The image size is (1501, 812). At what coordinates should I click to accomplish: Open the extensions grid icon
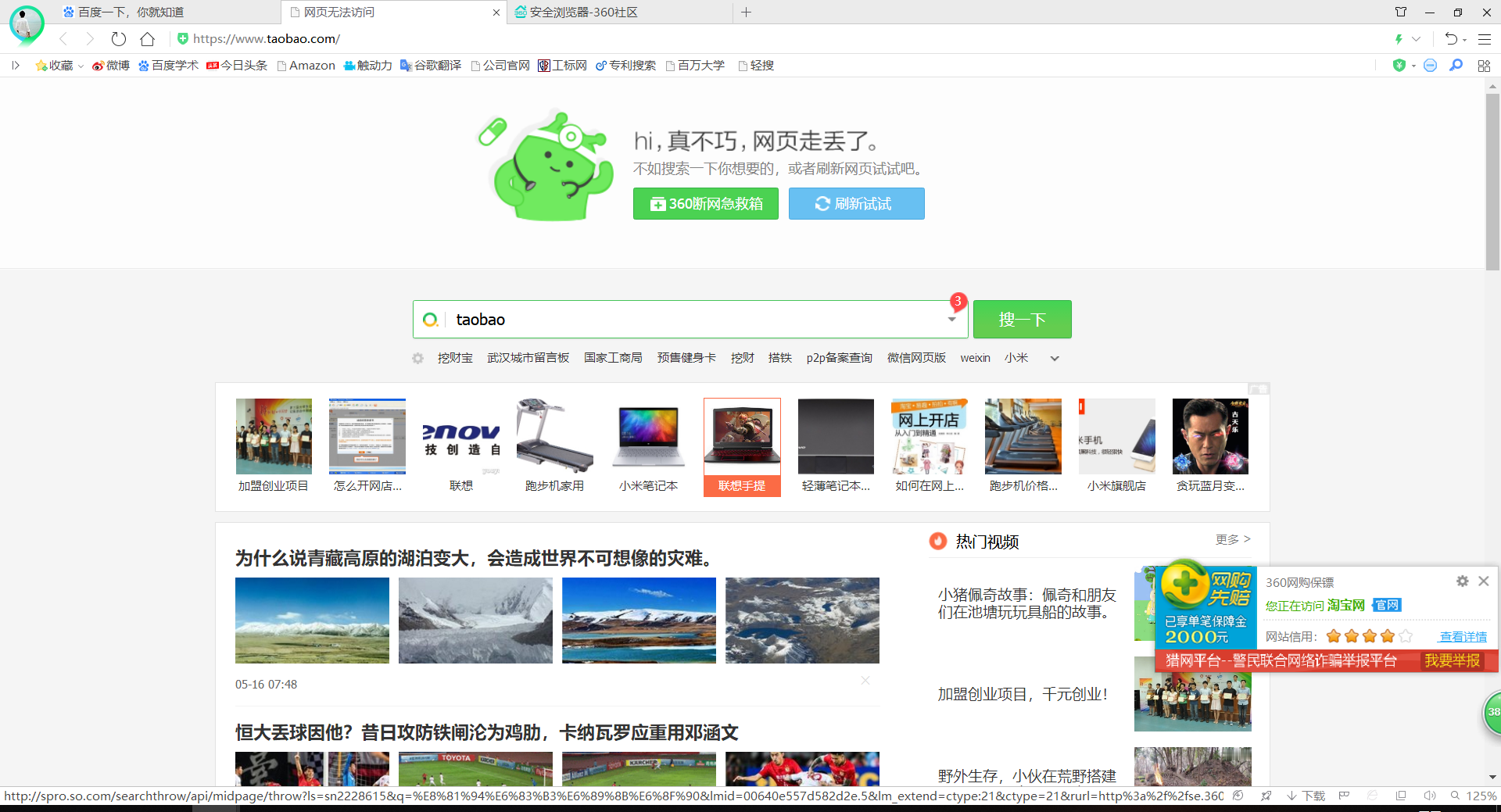pyautogui.click(x=1484, y=66)
